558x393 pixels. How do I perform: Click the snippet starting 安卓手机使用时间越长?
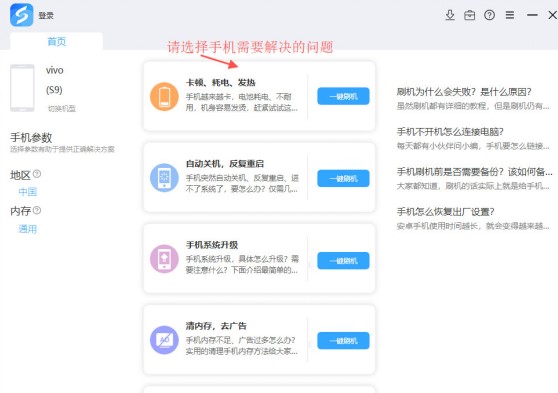tap(473, 226)
